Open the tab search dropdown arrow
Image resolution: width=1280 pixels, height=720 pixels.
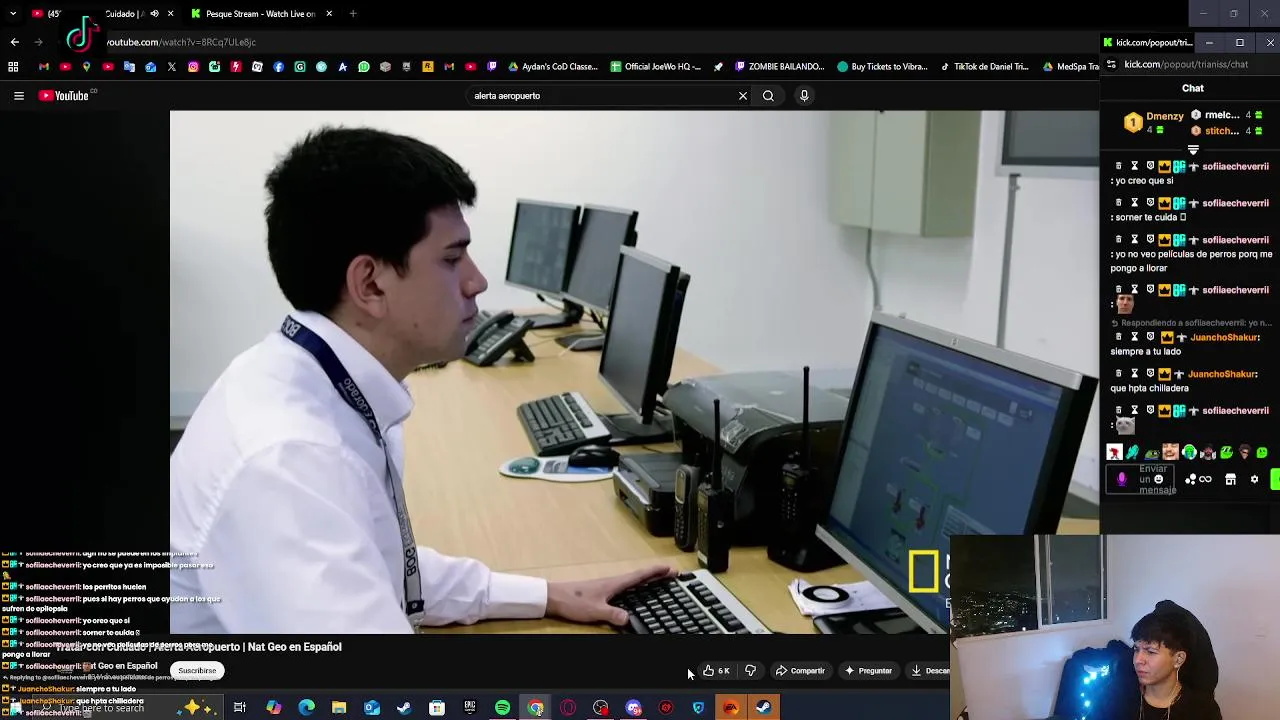(x=12, y=14)
